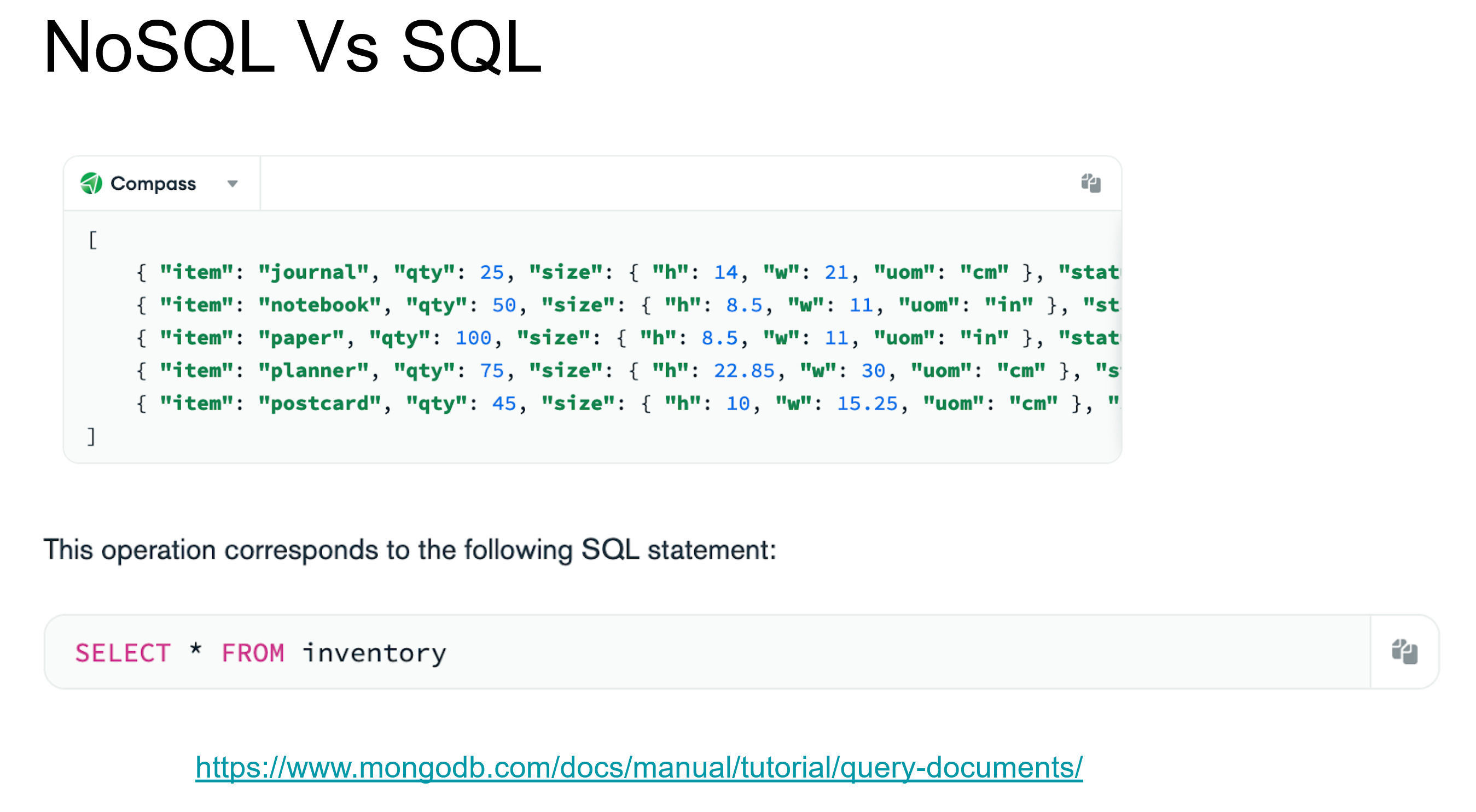The height and width of the screenshot is (812, 1476).
Task: Click the green Compass leaf logo
Action: [x=91, y=183]
